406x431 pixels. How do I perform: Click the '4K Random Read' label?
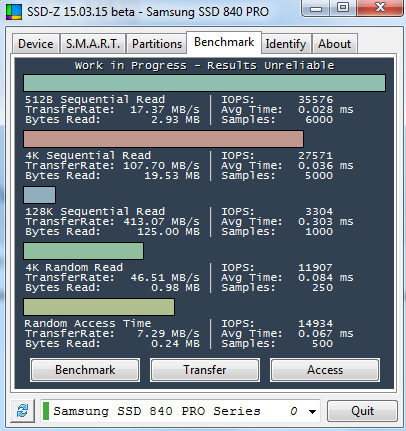[74, 267]
